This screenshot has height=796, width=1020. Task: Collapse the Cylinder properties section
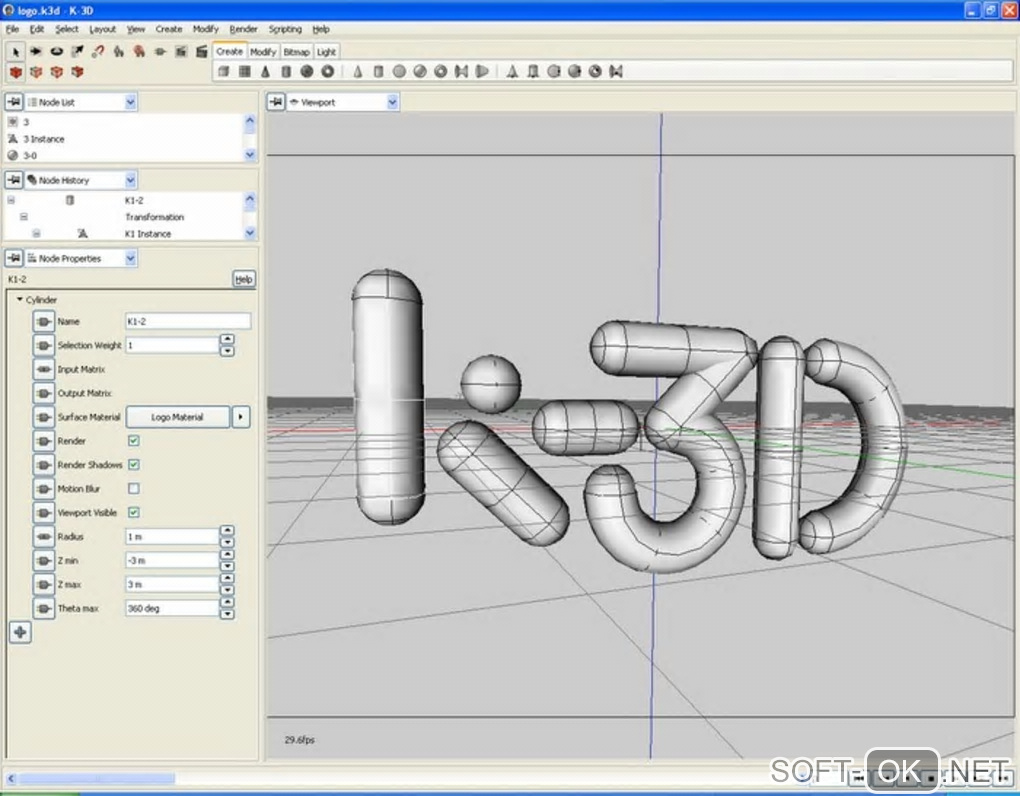pyautogui.click(x=19, y=299)
